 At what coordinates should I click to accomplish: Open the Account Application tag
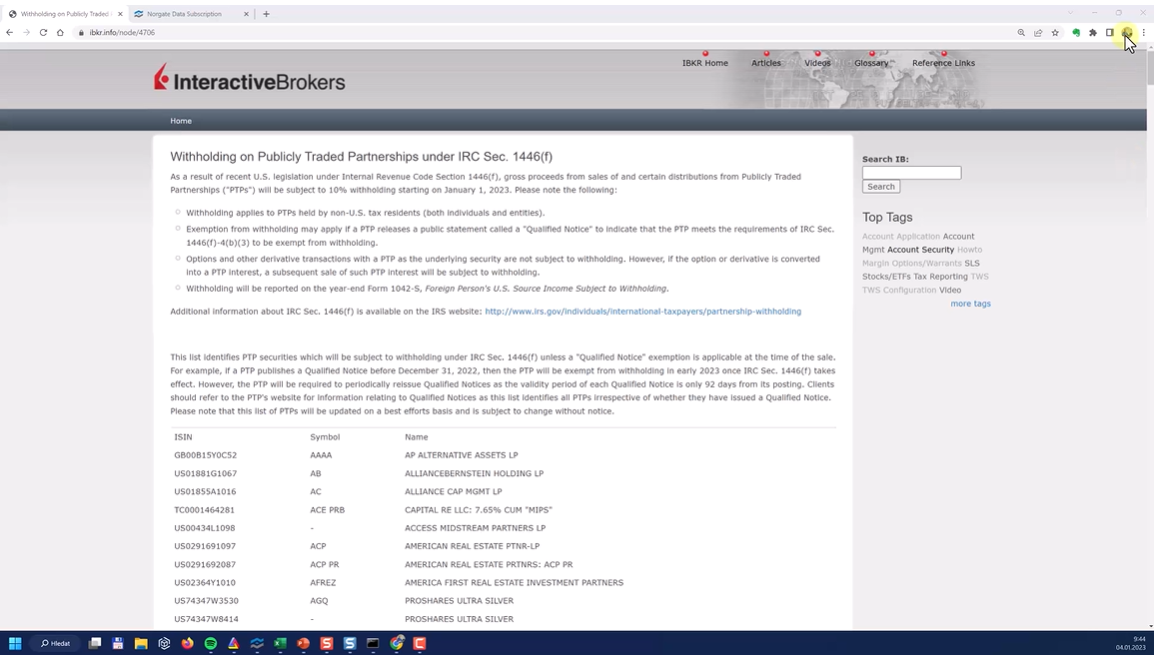coord(901,237)
